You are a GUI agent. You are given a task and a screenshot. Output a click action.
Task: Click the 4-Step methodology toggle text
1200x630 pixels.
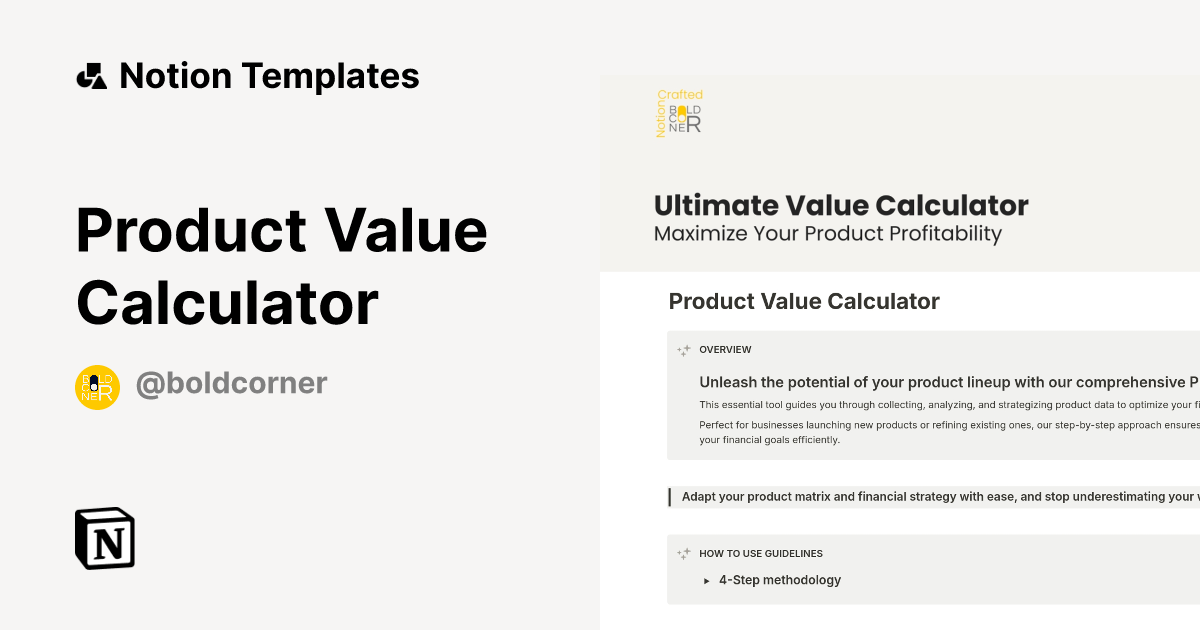pos(780,580)
